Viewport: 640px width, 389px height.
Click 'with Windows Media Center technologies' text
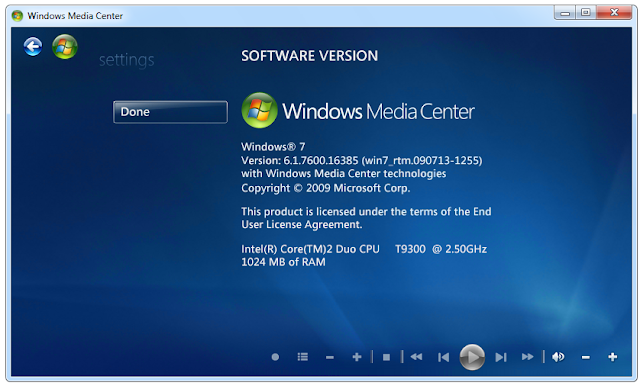343,174
